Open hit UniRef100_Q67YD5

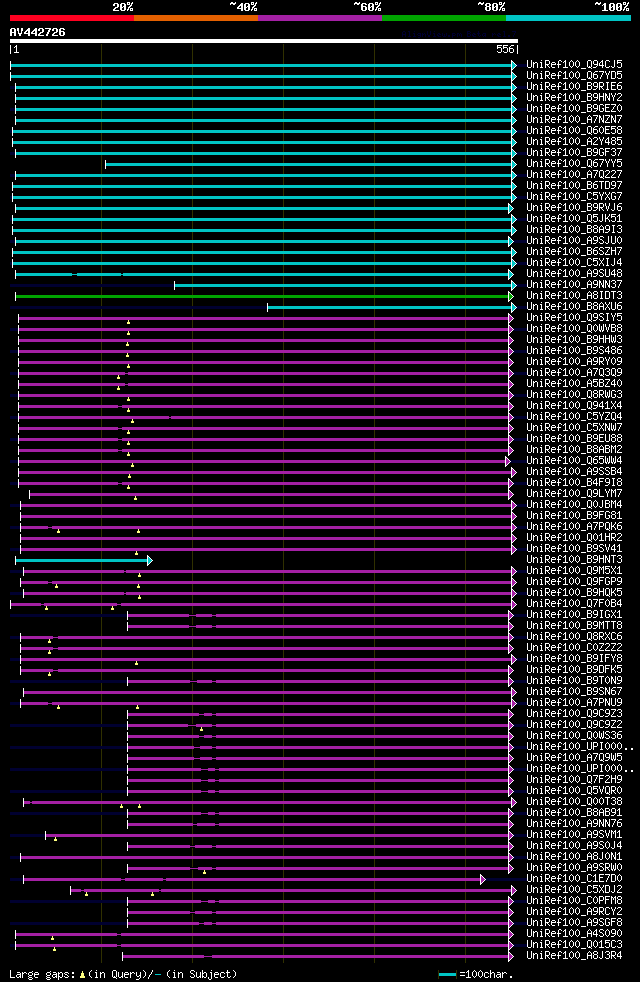pyautogui.click(x=574, y=76)
